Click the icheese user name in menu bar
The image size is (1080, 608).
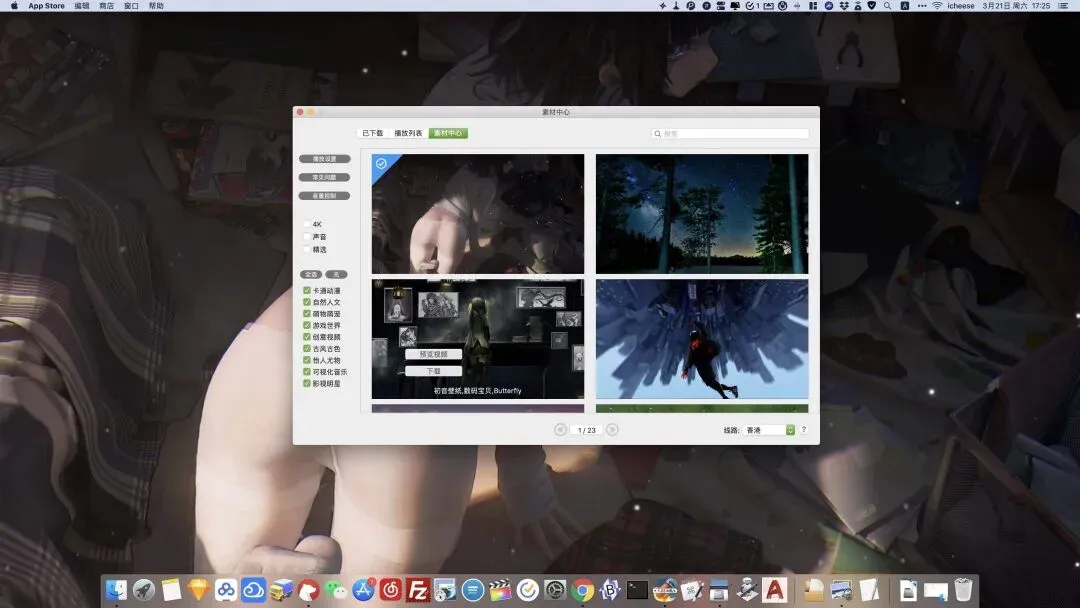coord(961,6)
